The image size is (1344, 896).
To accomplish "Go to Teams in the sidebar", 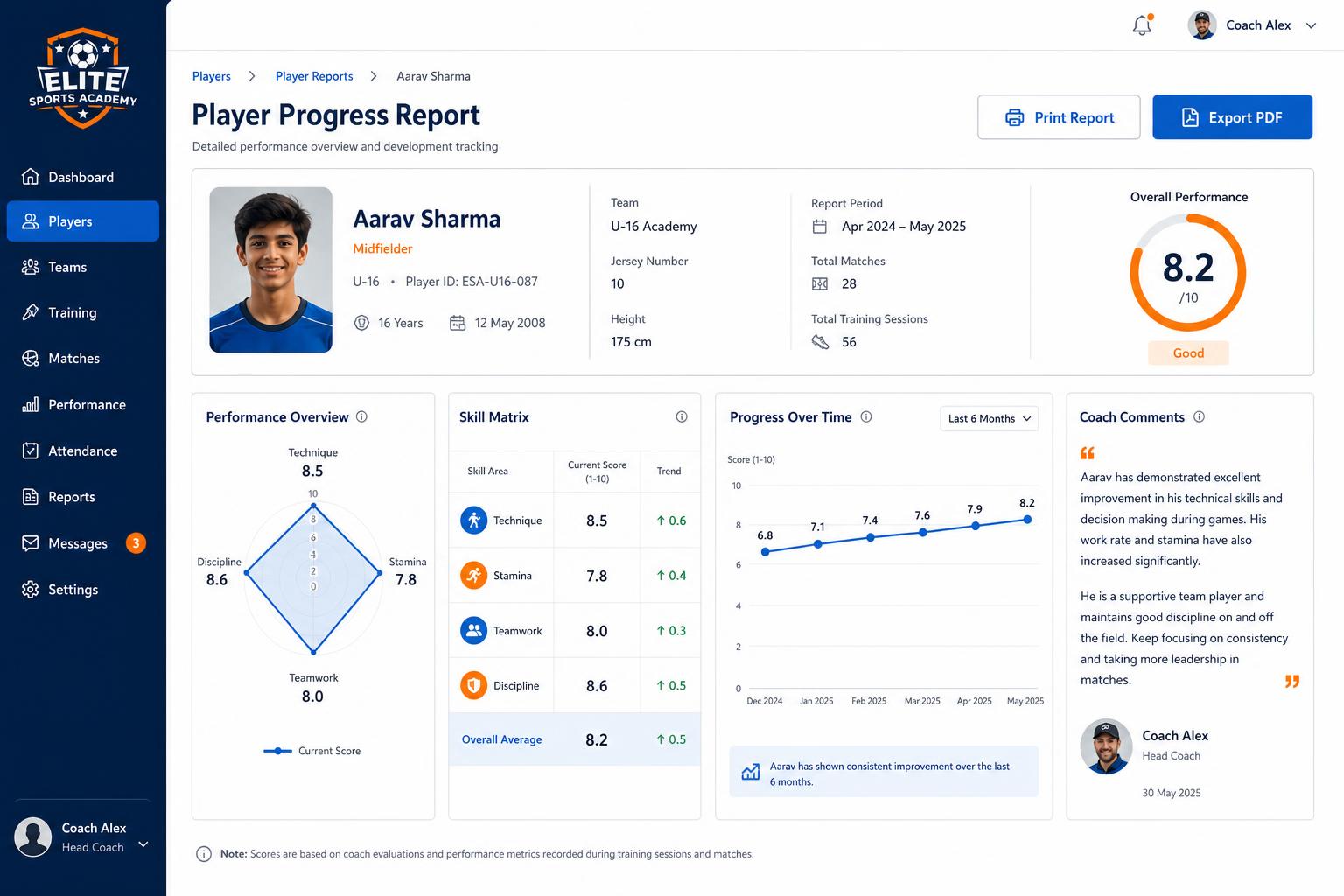I will 82,267.
